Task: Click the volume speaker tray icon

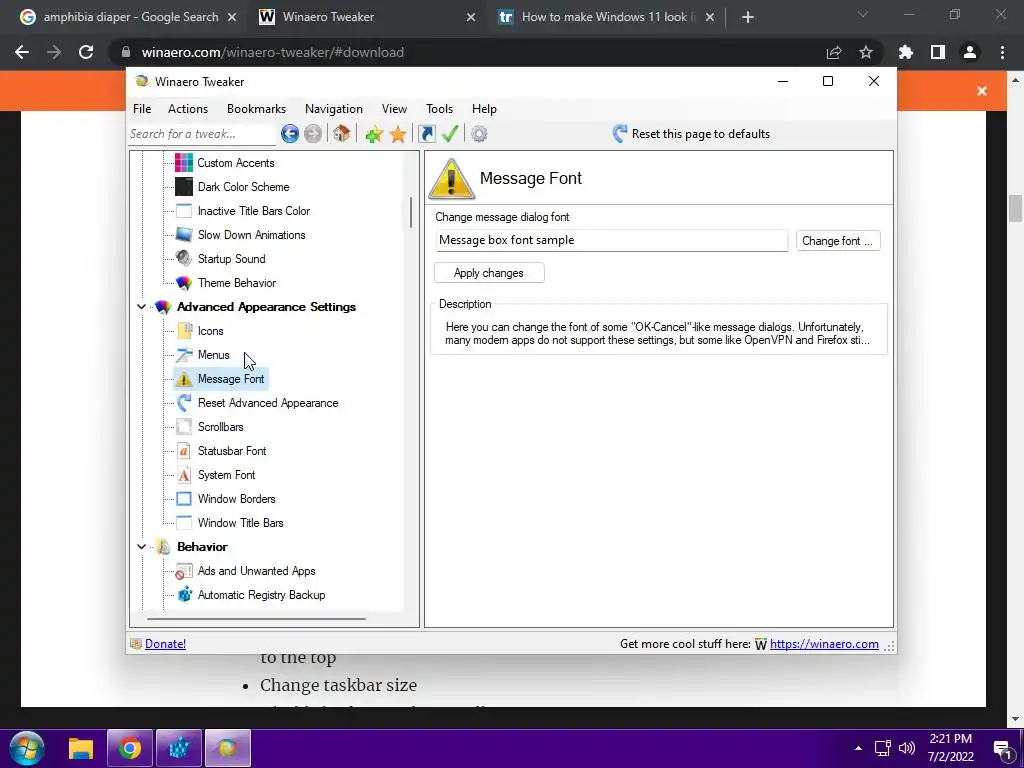Action: 907,748
